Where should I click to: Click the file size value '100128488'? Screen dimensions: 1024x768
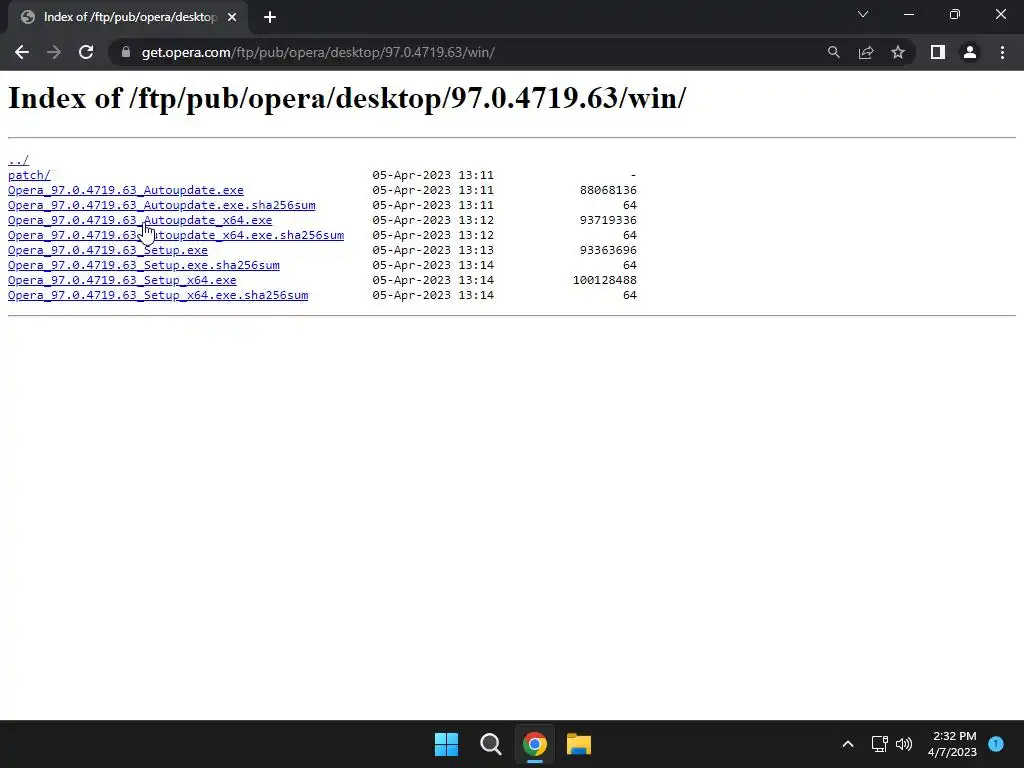coord(605,280)
